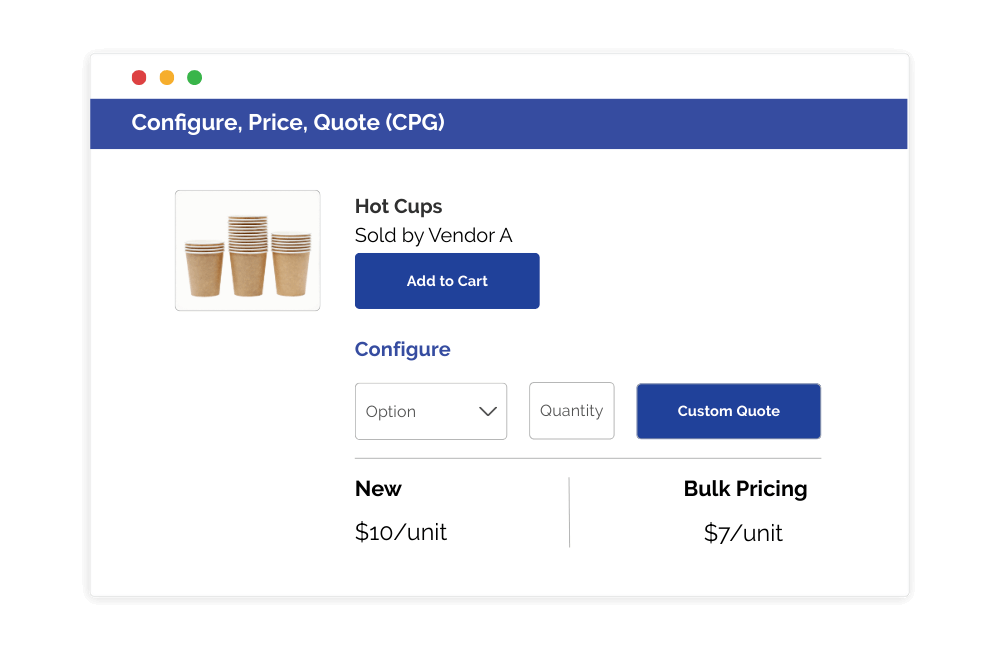This screenshot has height=650, width=1000.
Task: Click the yellow minimize window dot
Action: (167, 78)
